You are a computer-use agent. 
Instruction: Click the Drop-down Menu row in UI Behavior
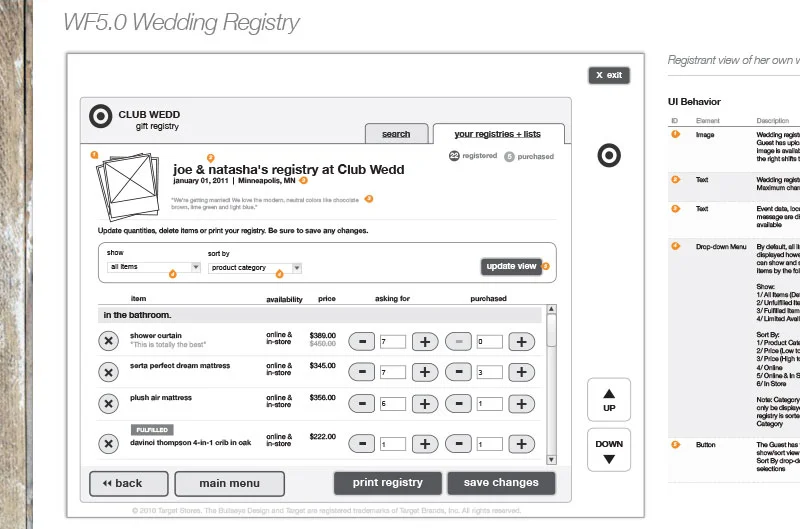(734, 337)
